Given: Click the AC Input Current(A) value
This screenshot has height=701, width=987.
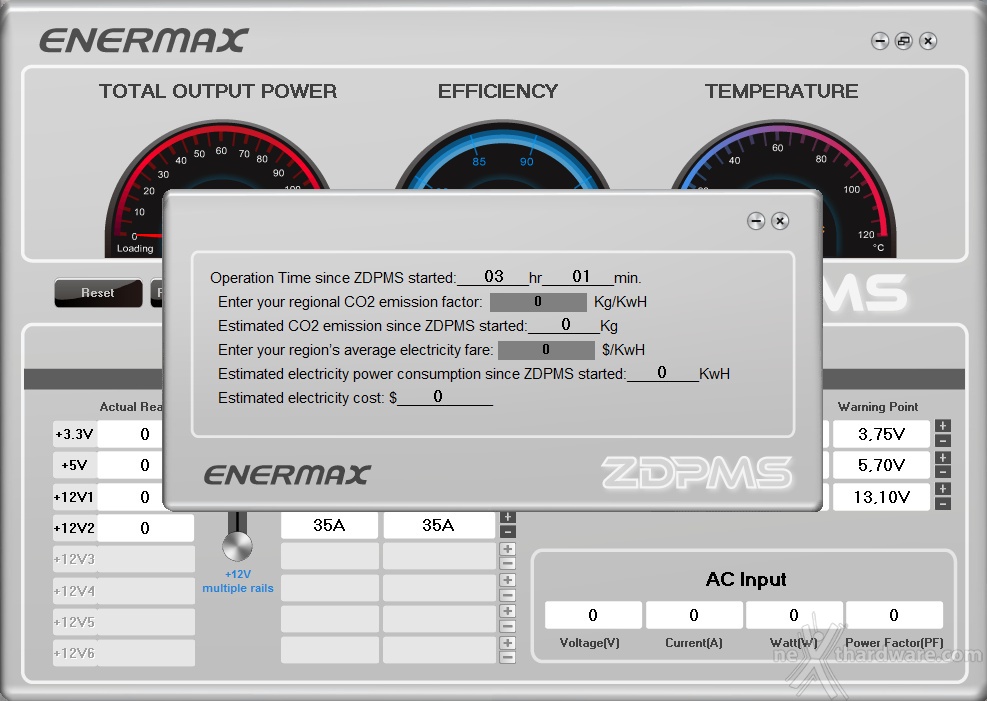Looking at the screenshot, I should (694, 615).
